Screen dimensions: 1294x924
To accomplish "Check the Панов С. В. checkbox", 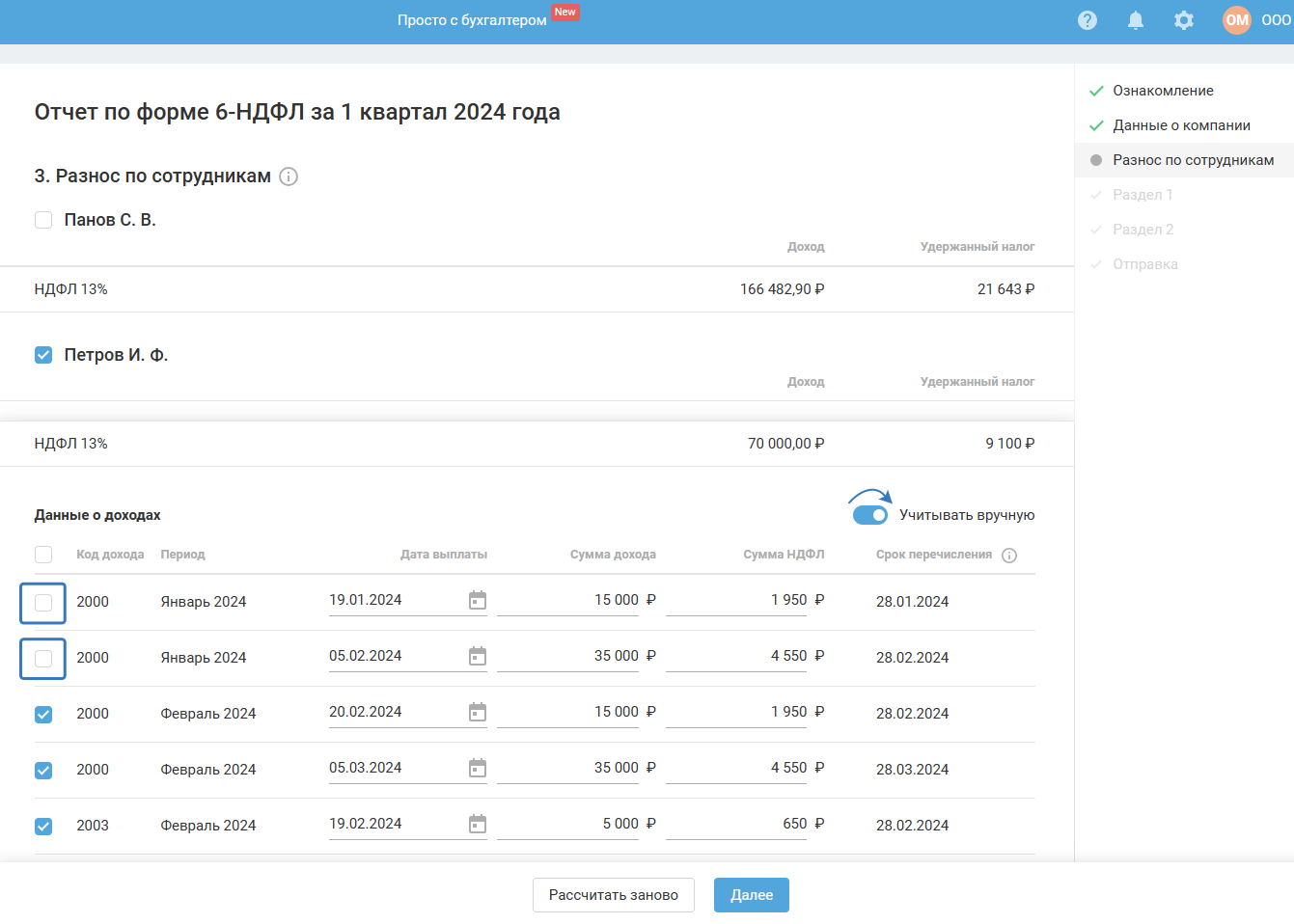I will pyautogui.click(x=43, y=220).
